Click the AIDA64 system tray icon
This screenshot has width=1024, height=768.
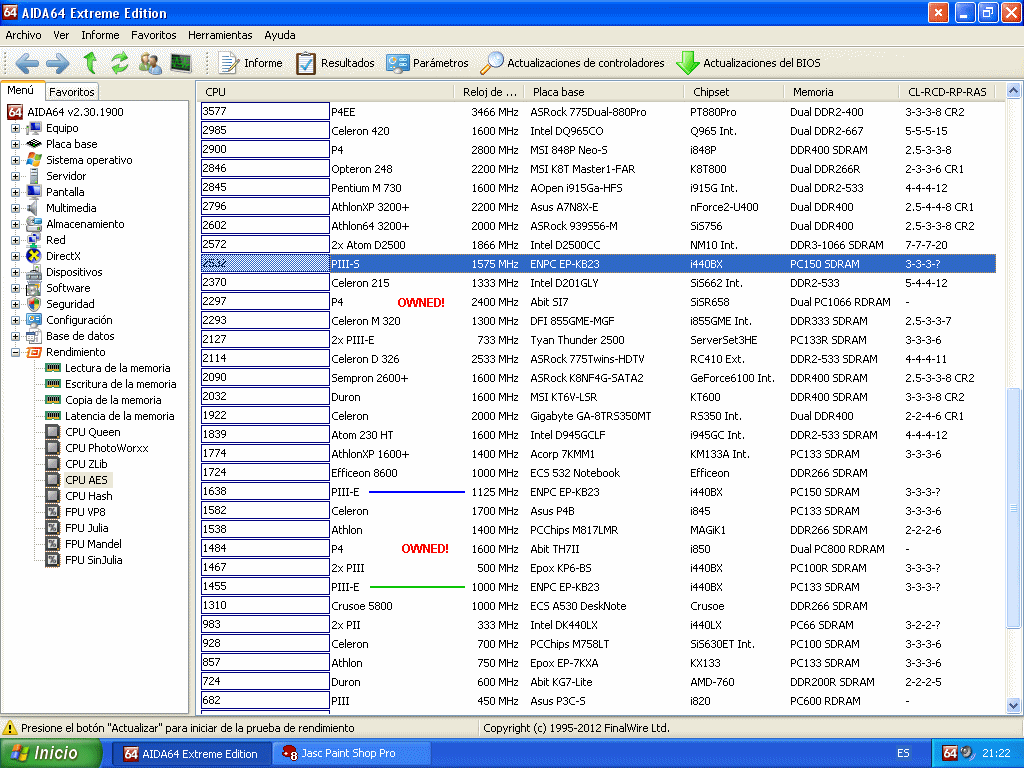[950, 754]
